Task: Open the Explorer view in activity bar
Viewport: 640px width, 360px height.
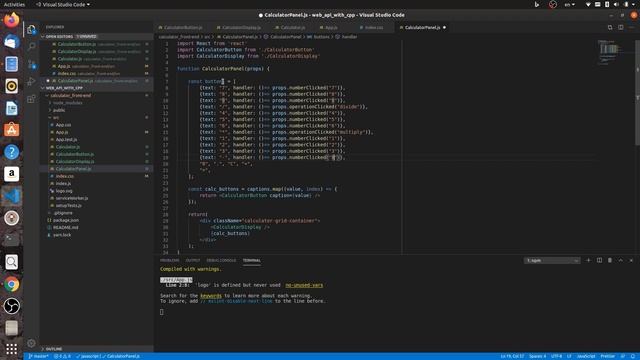Action: click(x=31, y=29)
